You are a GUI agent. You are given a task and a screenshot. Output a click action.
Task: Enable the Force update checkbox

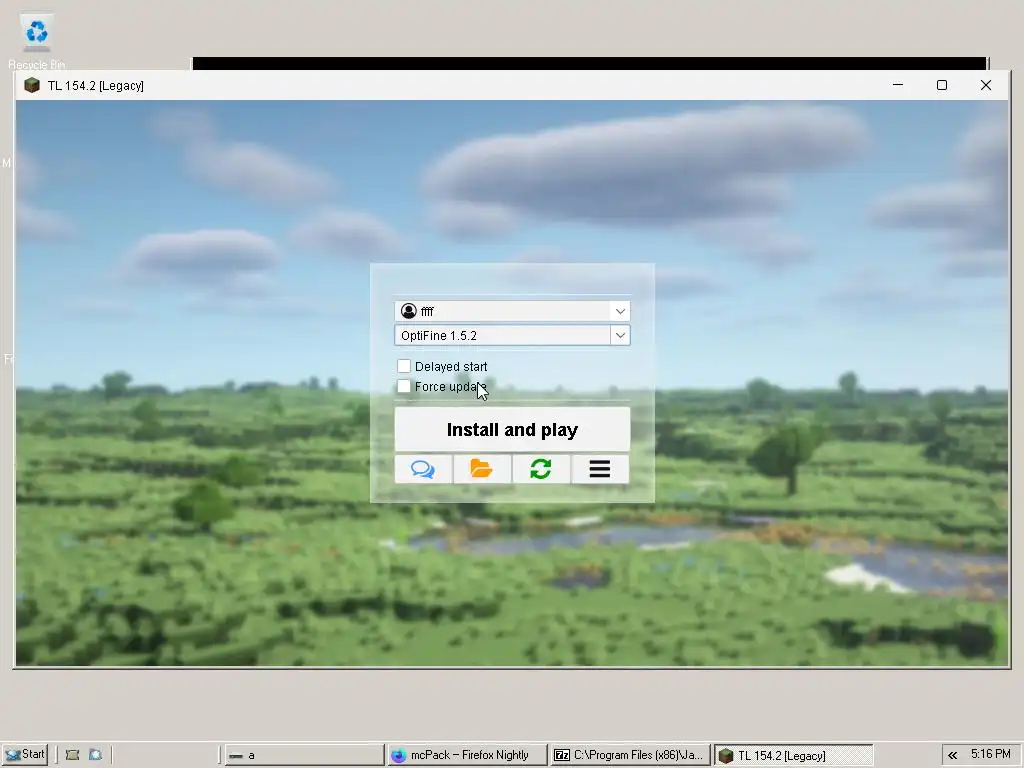pos(404,387)
